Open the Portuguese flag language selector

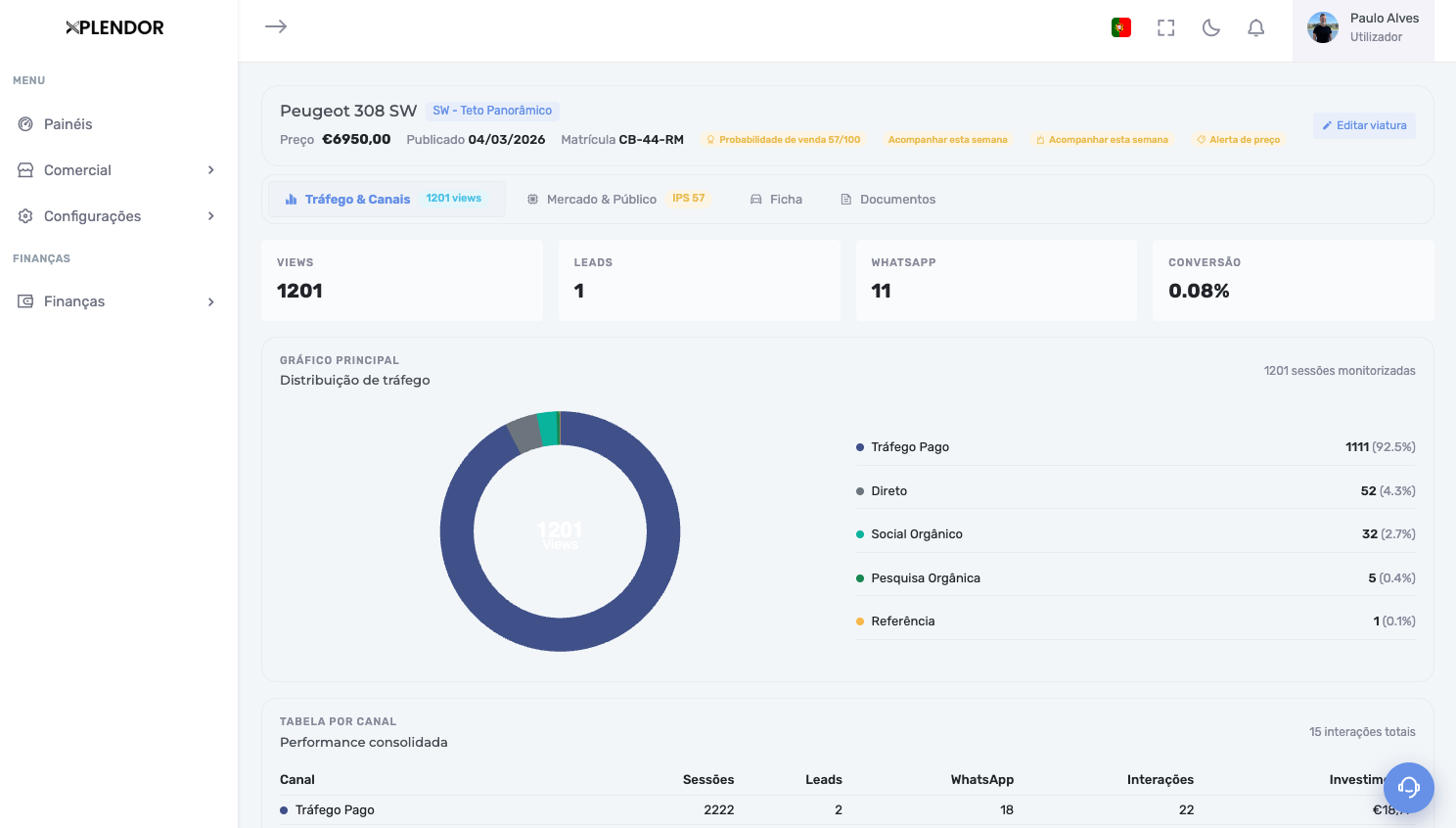click(1121, 27)
